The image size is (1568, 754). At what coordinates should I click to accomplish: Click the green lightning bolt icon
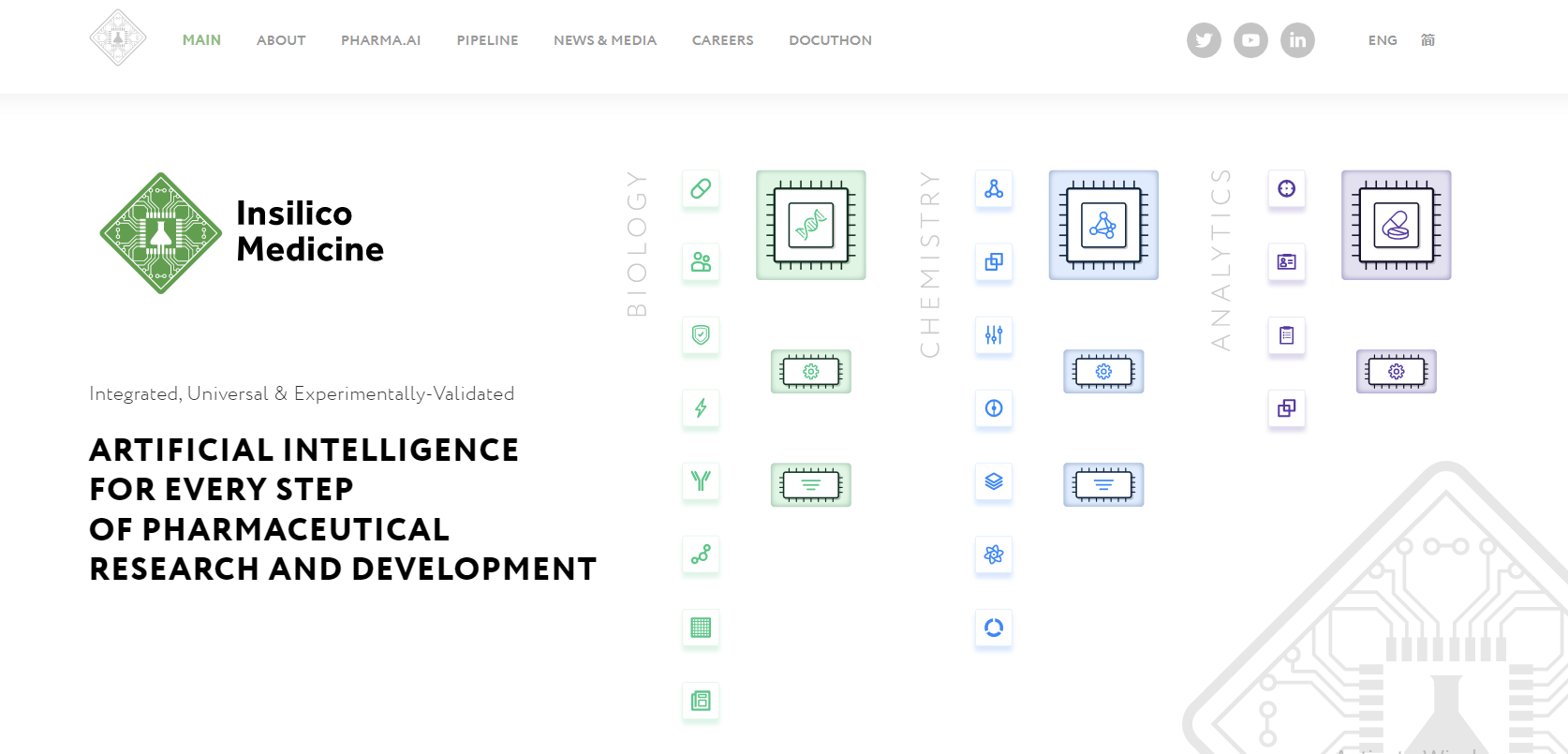pyautogui.click(x=701, y=408)
